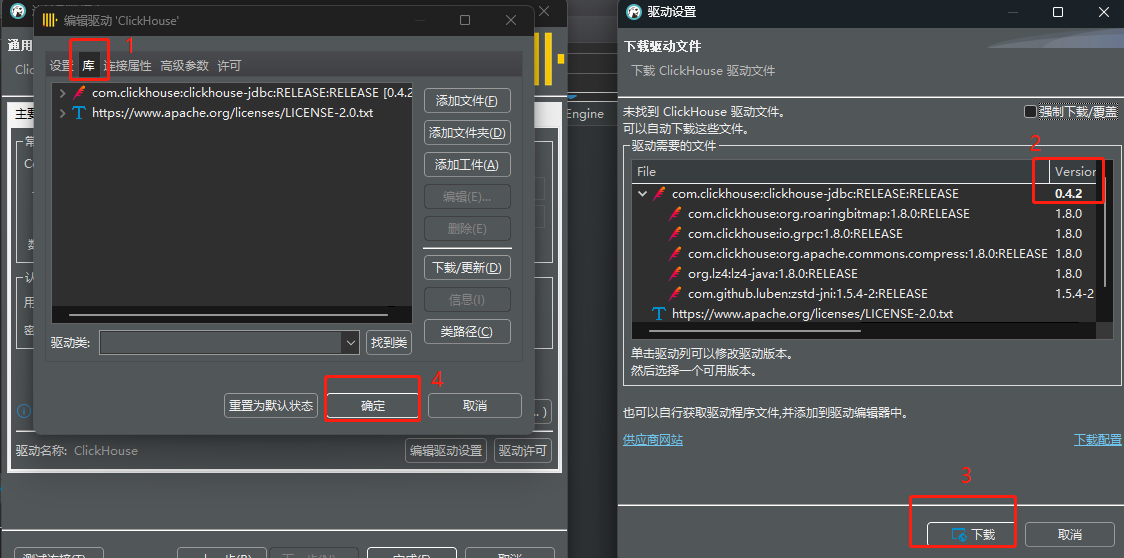Viewport: 1124px width, 558px height.
Task: Select the clickhouse-jdbc feather icon in driver files
Action: 659,194
